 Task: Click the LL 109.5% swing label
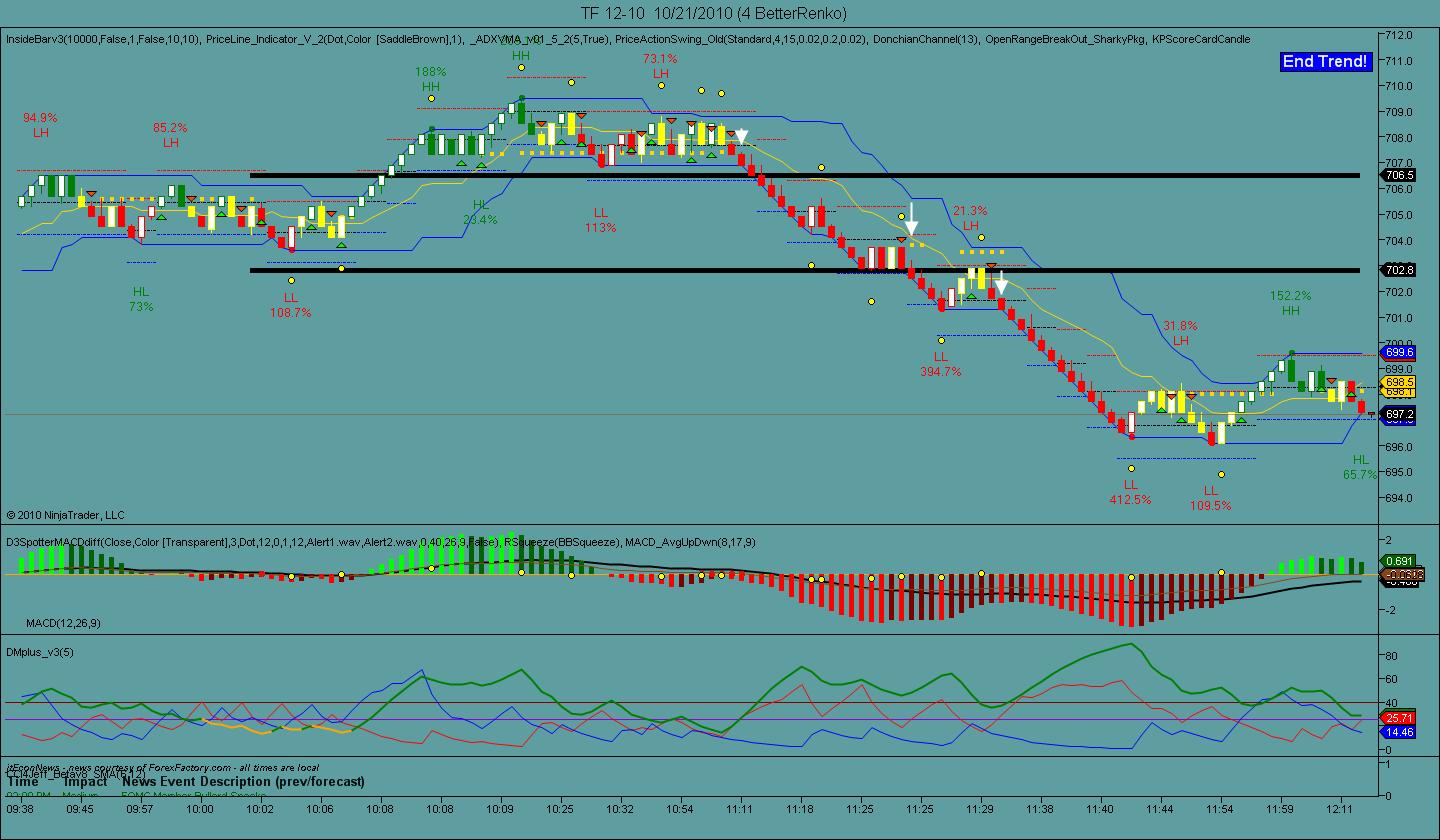pyautogui.click(x=1210, y=498)
